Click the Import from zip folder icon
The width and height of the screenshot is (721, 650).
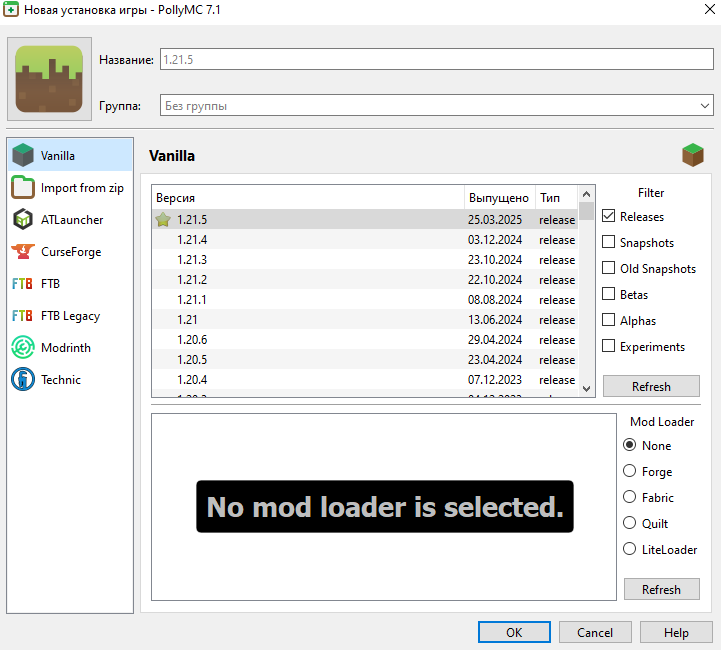pyautogui.click(x=23, y=187)
